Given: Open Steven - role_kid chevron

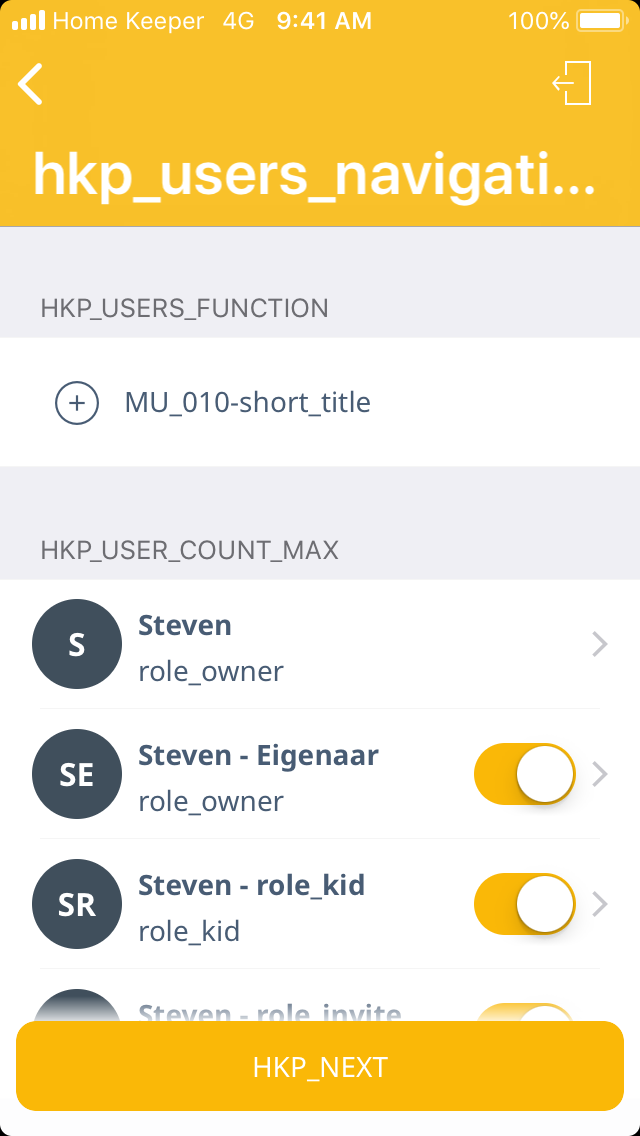Looking at the screenshot, I should (x=600, y=904).
